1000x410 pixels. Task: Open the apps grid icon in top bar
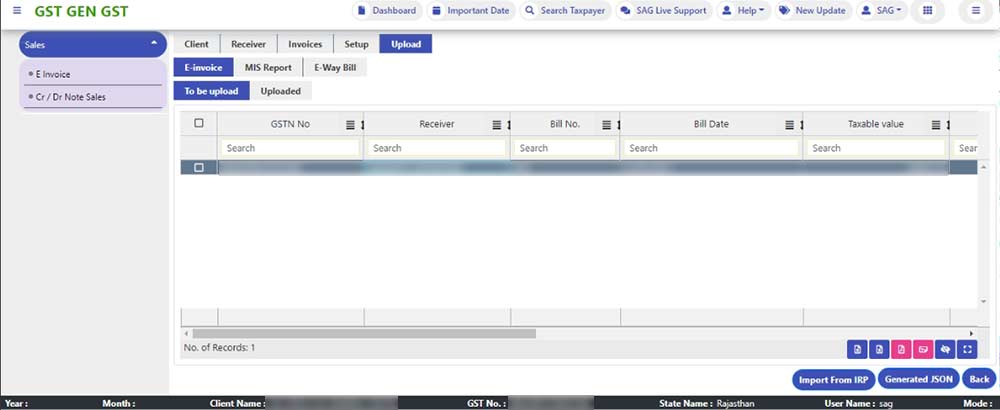click(x=927, y=11)
